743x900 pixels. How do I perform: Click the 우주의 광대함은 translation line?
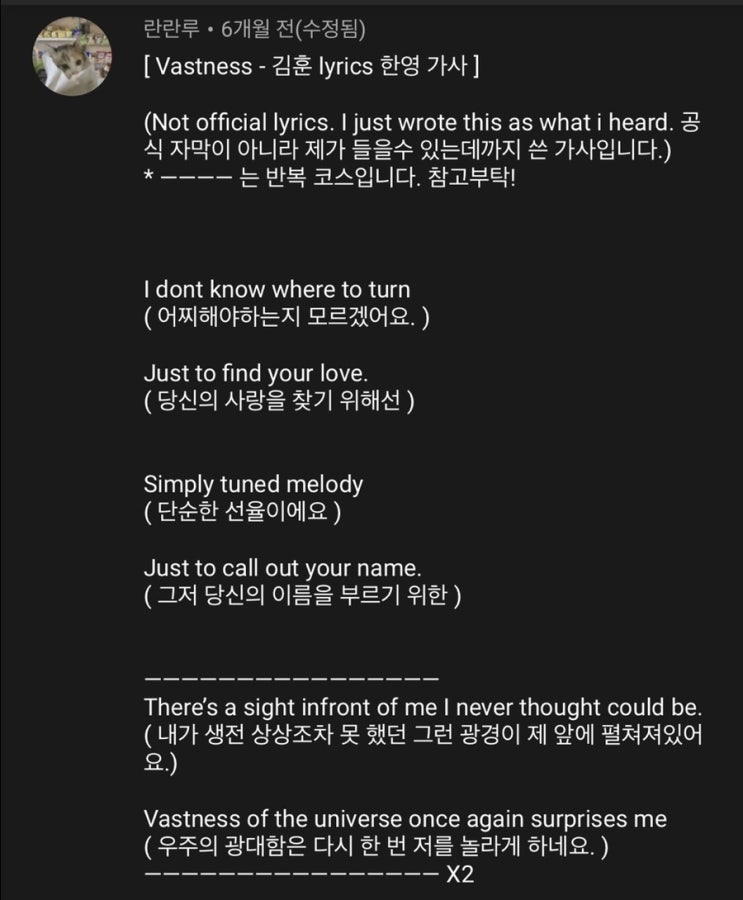pos(376,847)
